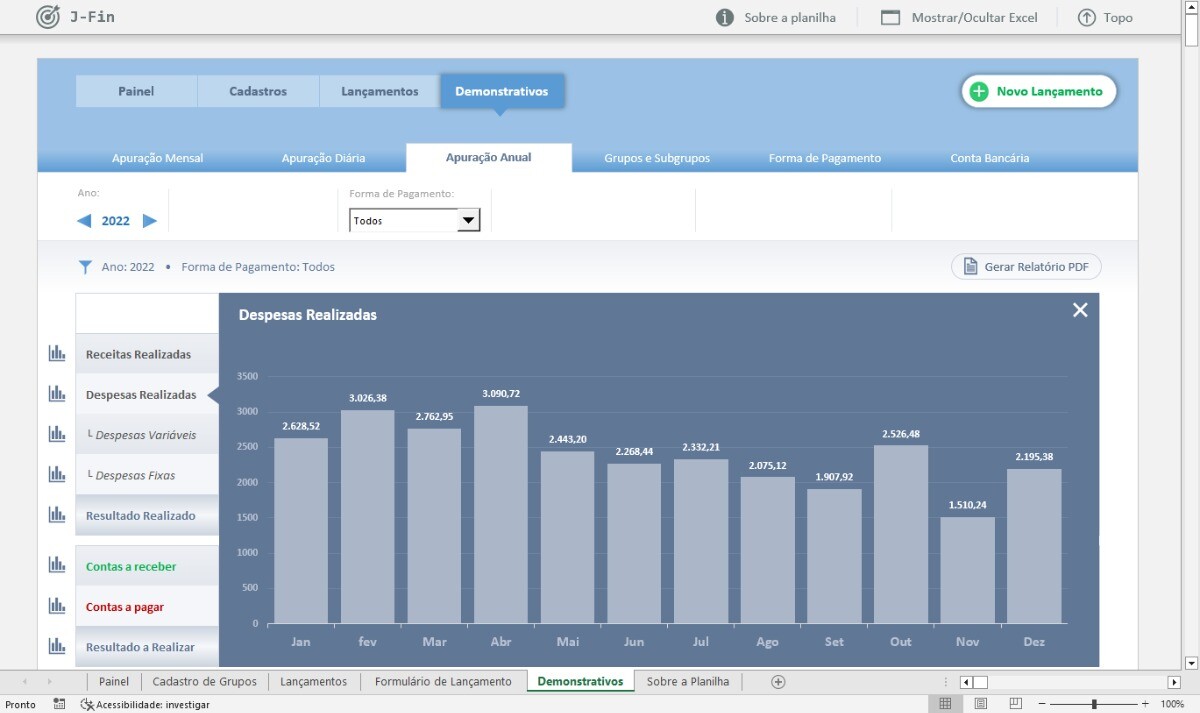Switch to Page Break Preview view

click(1015, 704)
